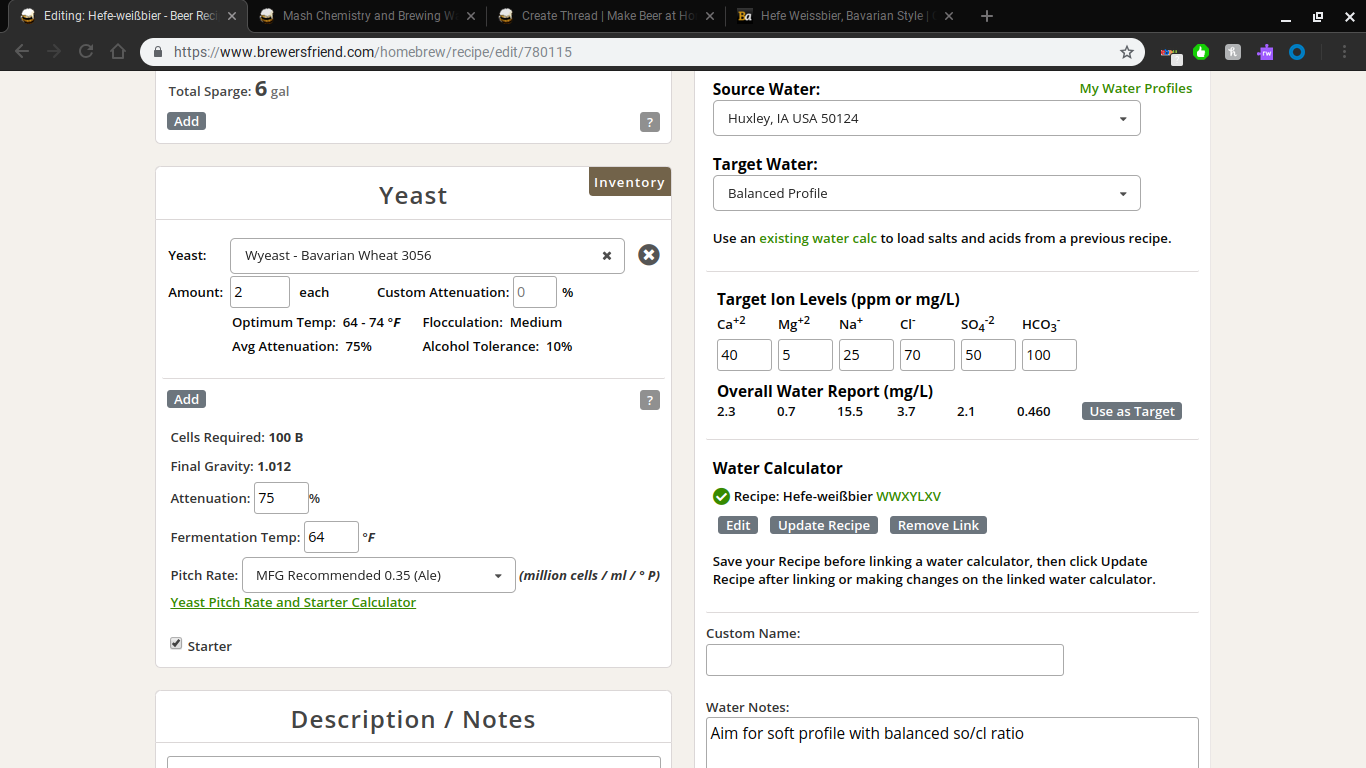Click the Na+ target ion field
This screenshot has height=768, width=1366.
[866, 355]
